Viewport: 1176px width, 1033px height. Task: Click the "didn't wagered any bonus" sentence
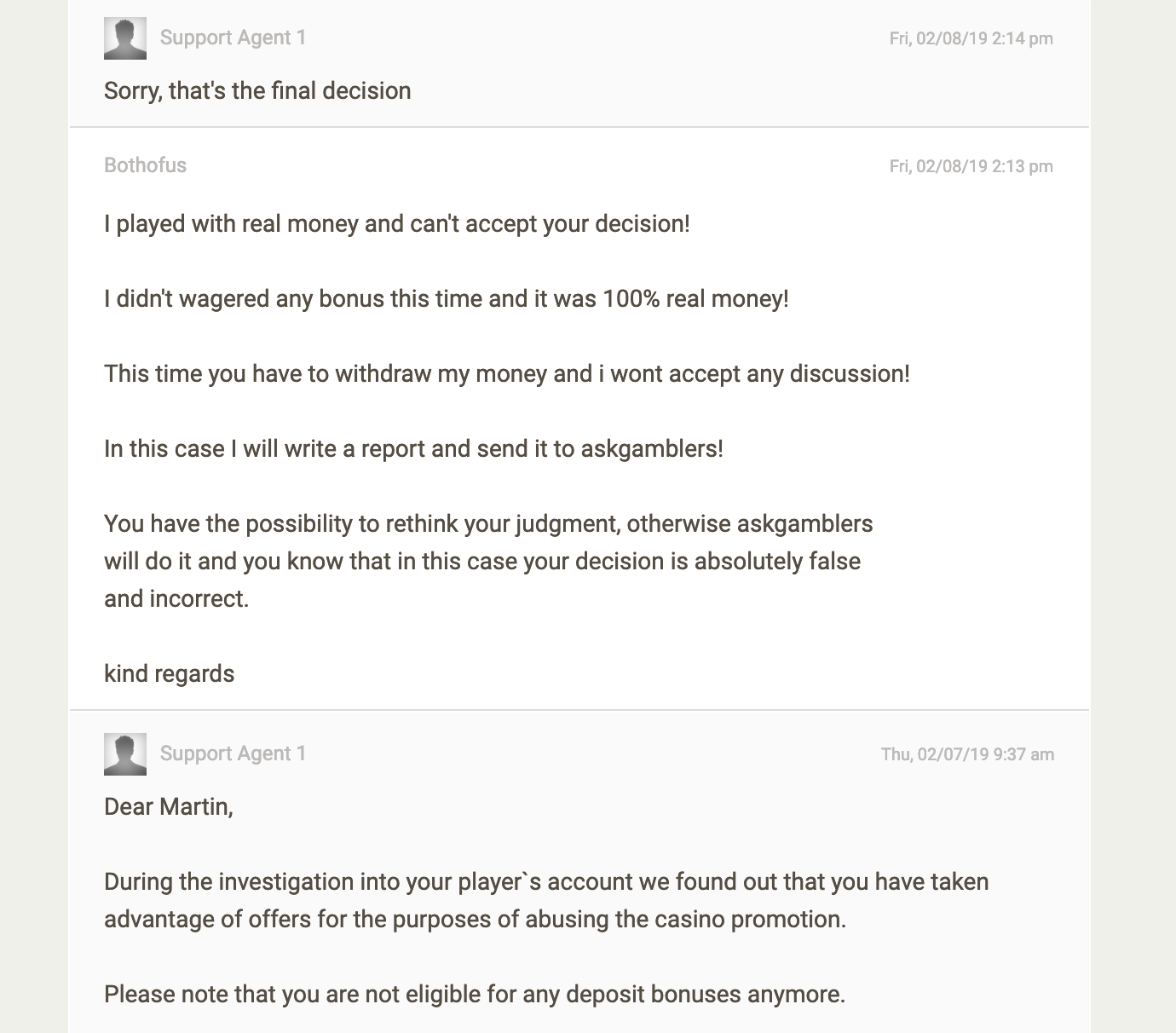(446, 298)
